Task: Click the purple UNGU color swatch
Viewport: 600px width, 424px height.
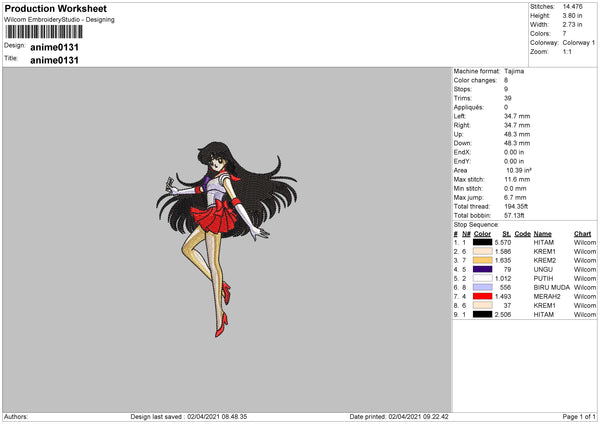Action: click(x=482, y=269)
